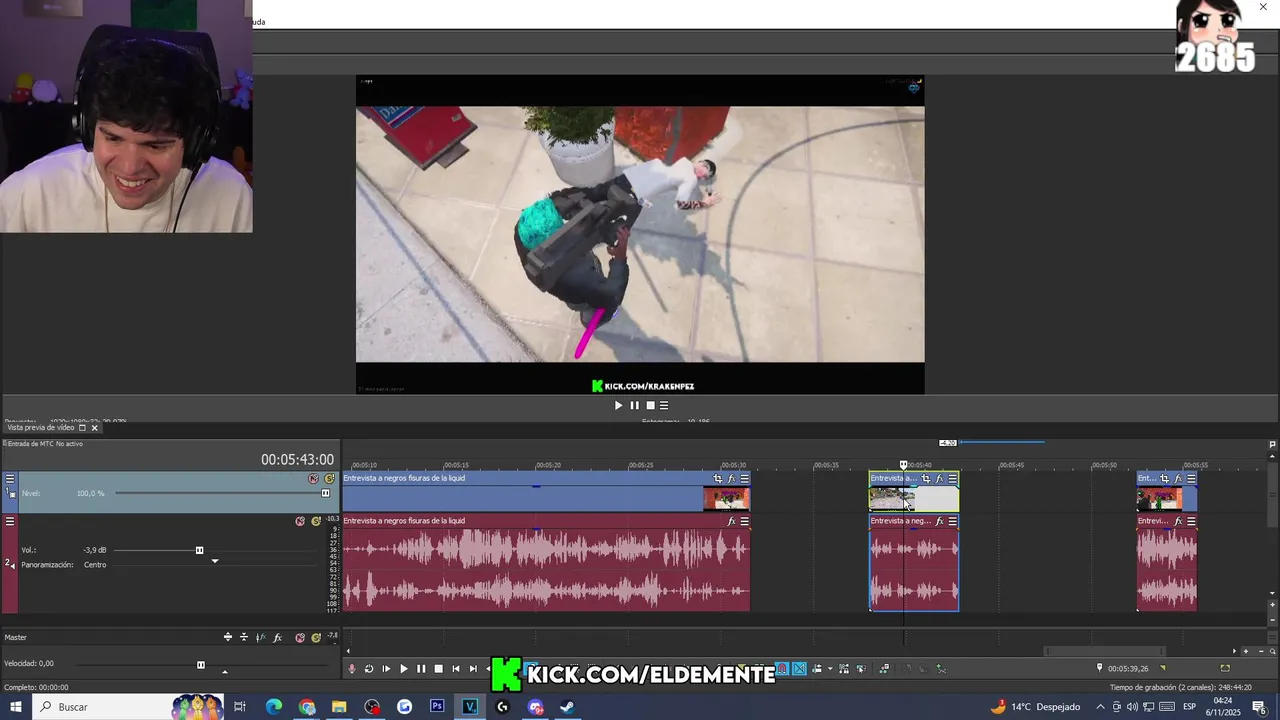
Task: Open event FX on the rightmost audio clip
Action: point(1178,521)
